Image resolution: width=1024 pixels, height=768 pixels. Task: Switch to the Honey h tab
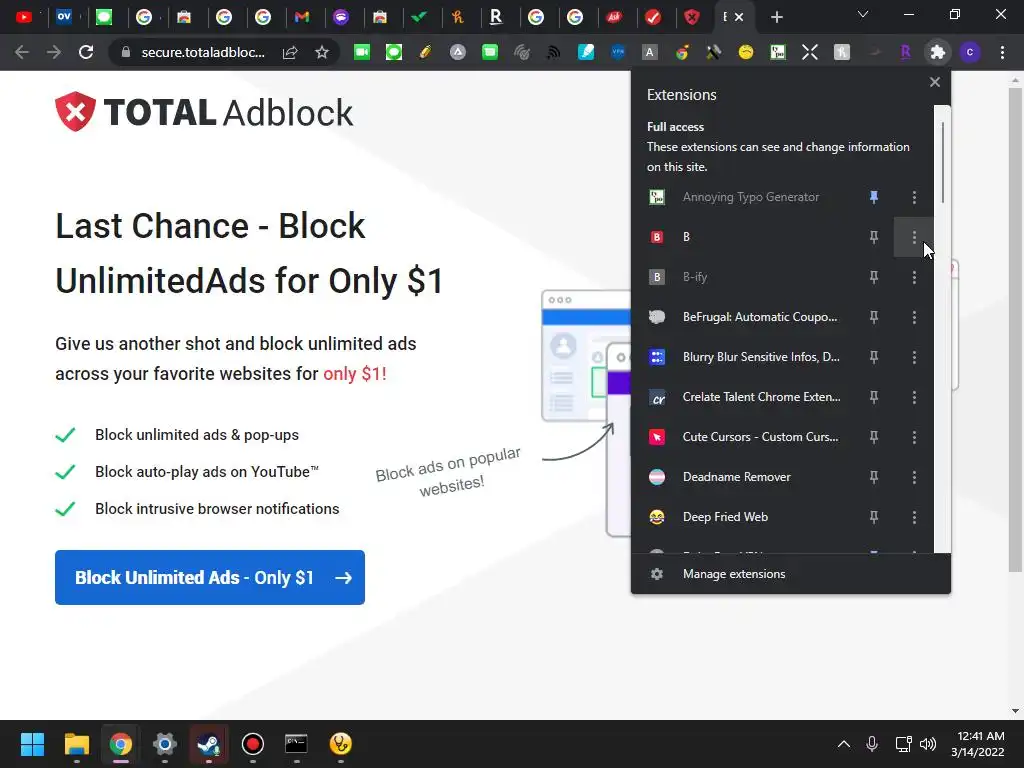point(458,17)
